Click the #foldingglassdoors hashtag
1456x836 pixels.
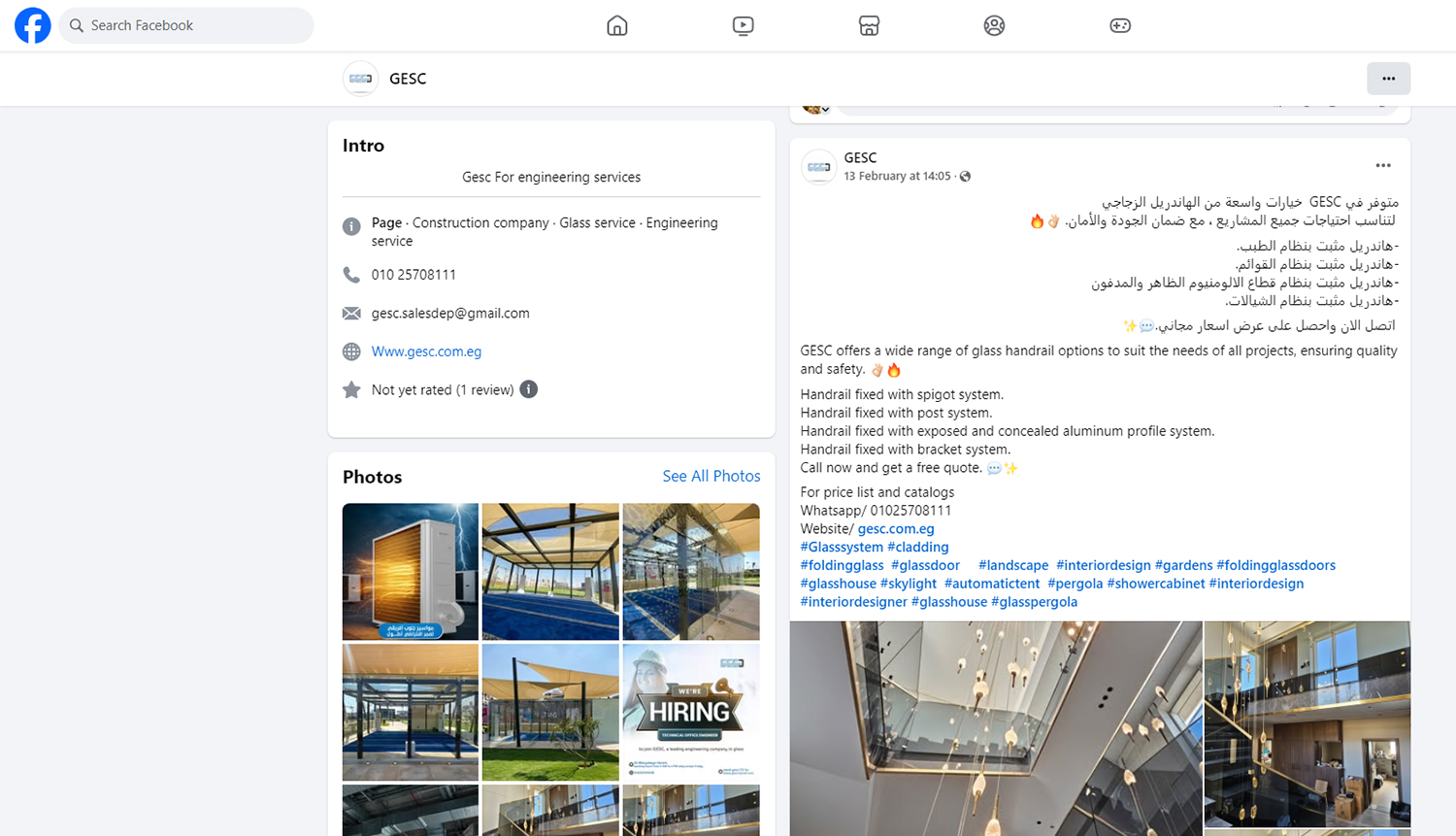1275,565
